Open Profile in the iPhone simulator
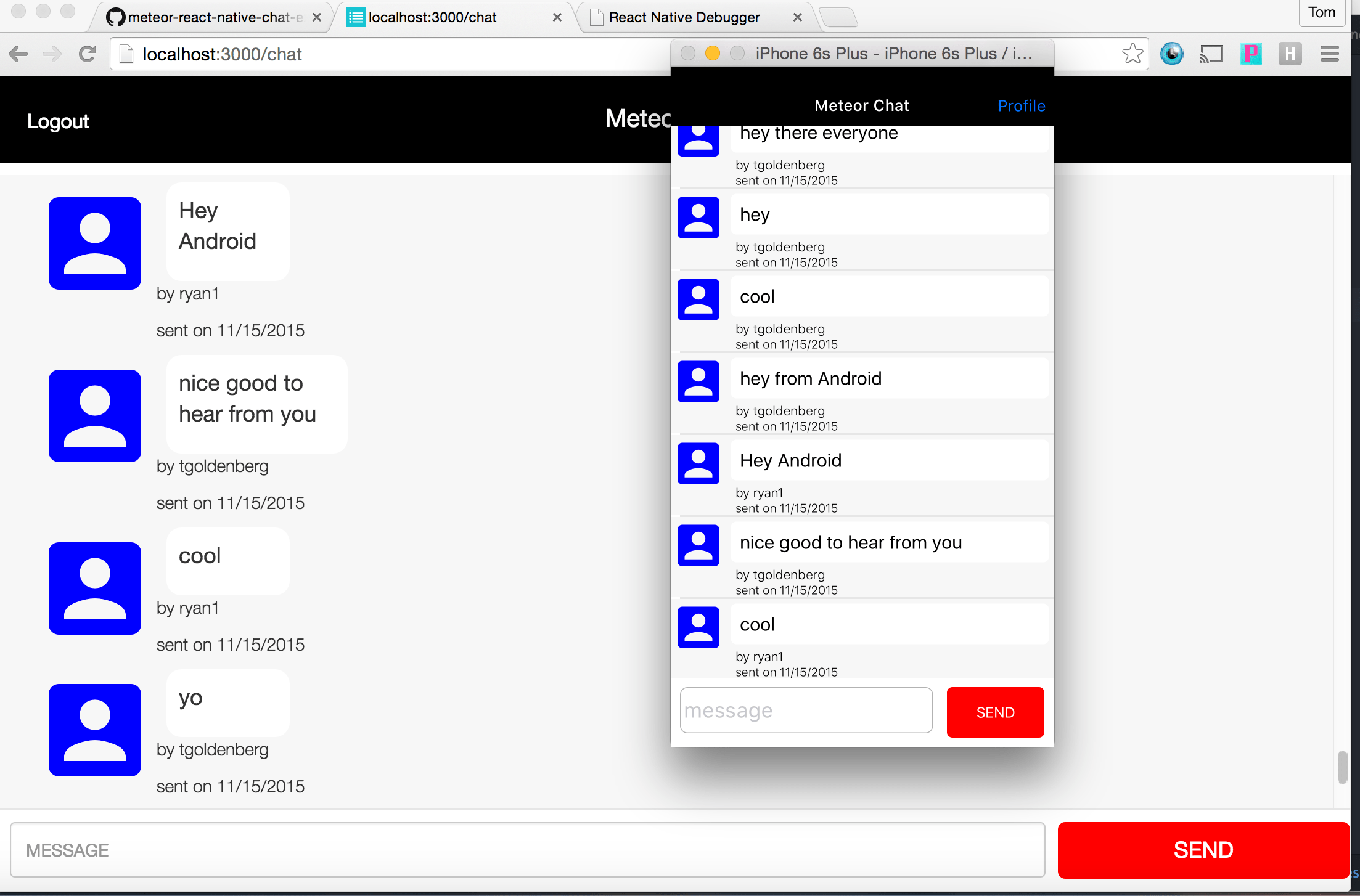Image resolution: width=1360 pixels, height=896 pixels. coord(1022,105)
